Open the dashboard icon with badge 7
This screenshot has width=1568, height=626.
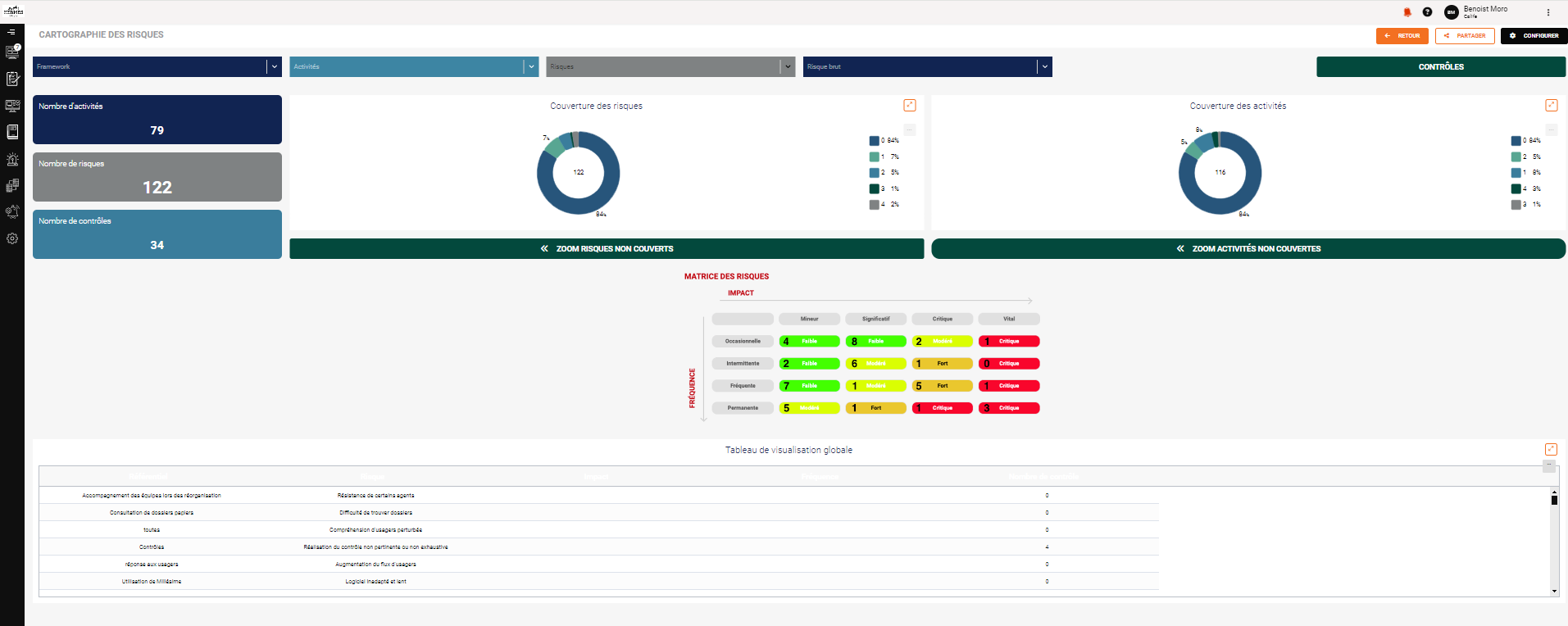pyautogui.click(x=12, y=52)
